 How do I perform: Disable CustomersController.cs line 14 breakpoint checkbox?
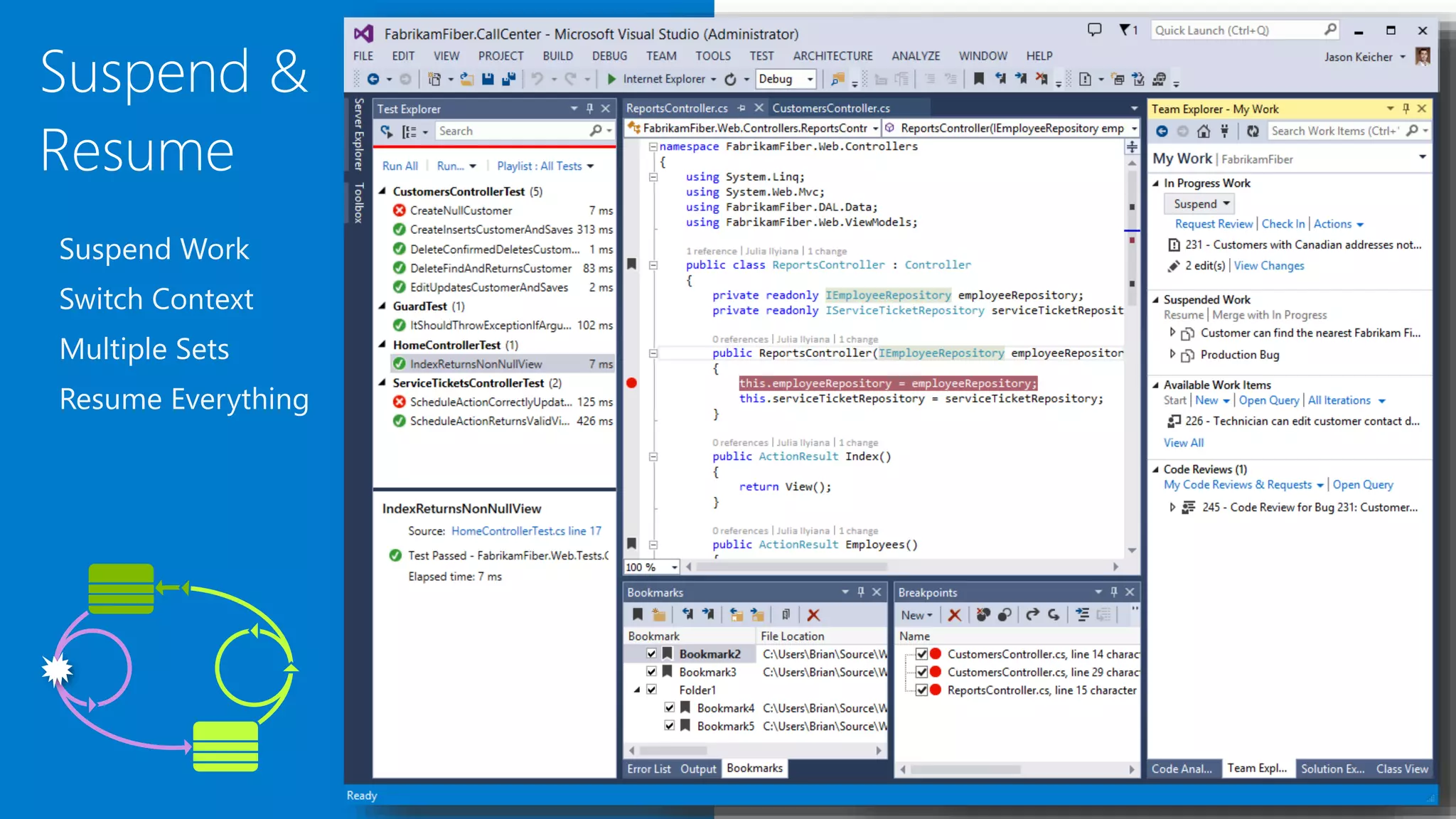pos(921,653)
